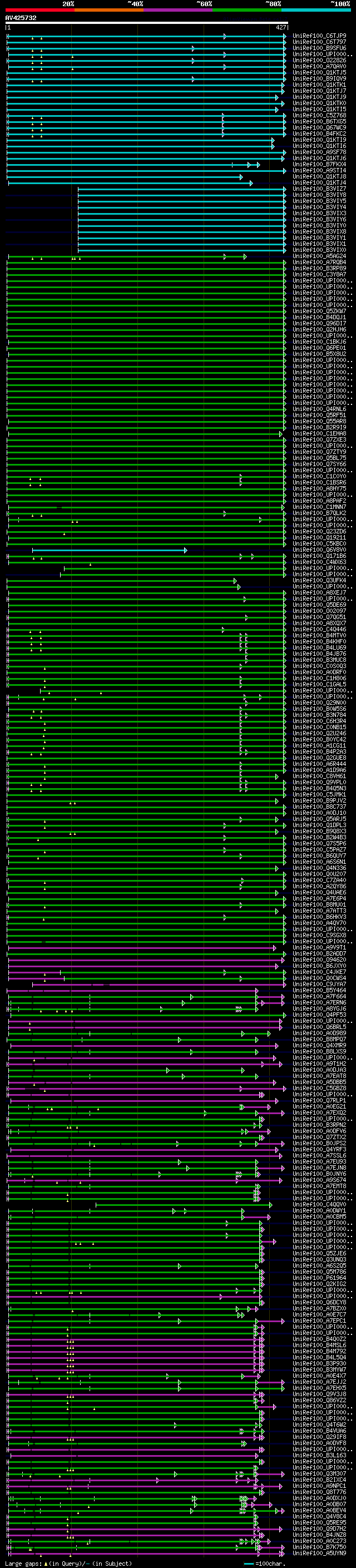Click the =100char. scale legend
The image size is (356, 1568).
[264, 1563]
